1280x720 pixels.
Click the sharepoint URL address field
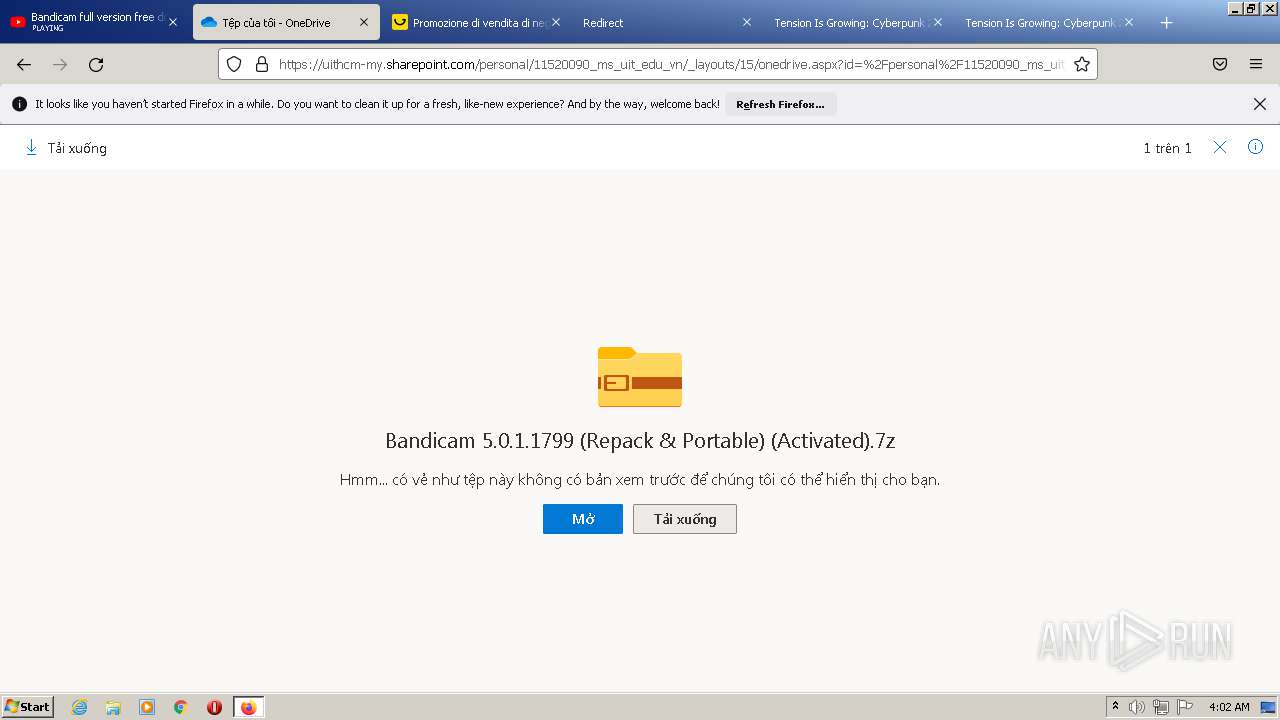(670, 64)
